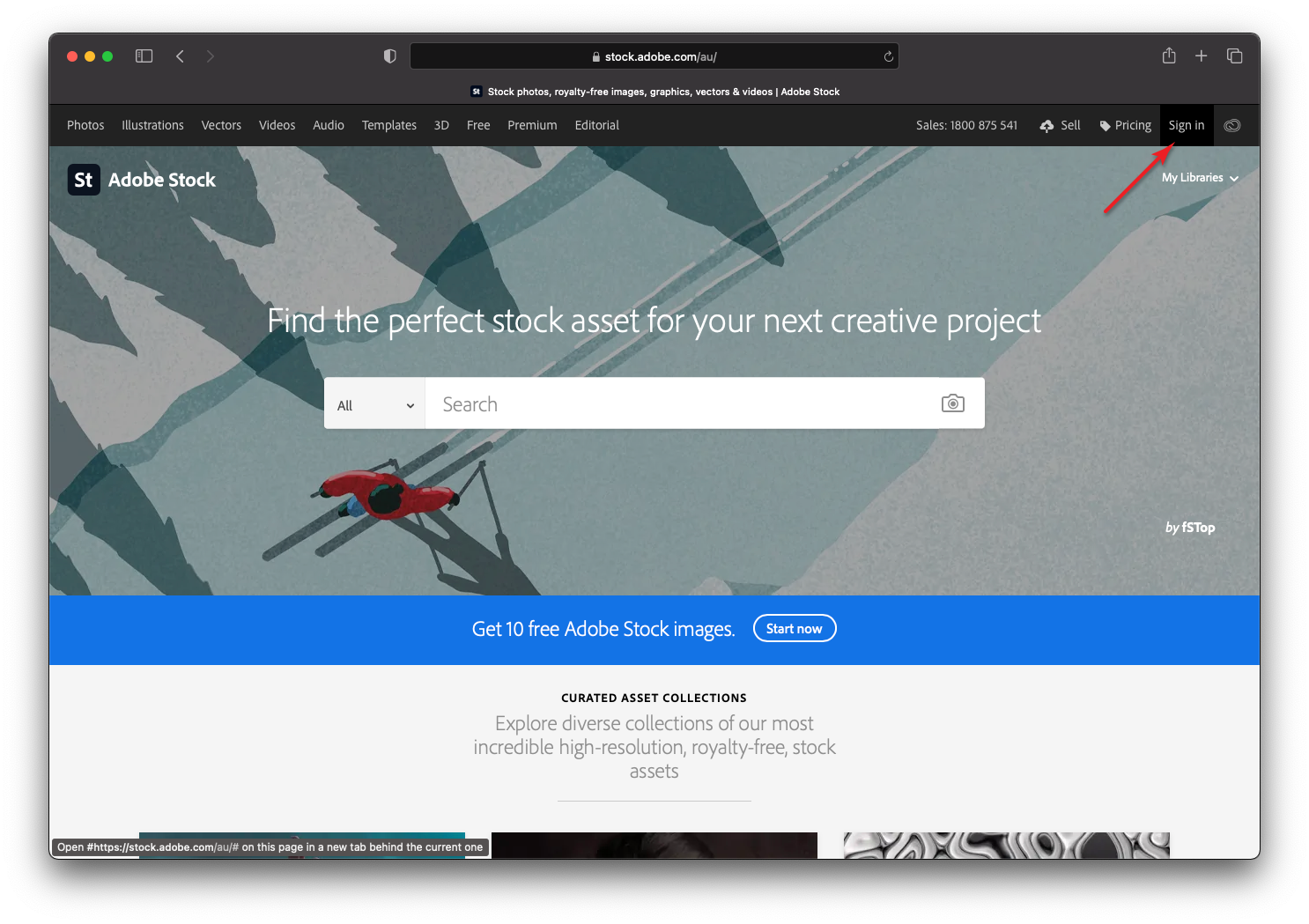Reload the page with refresh icon

888,56
